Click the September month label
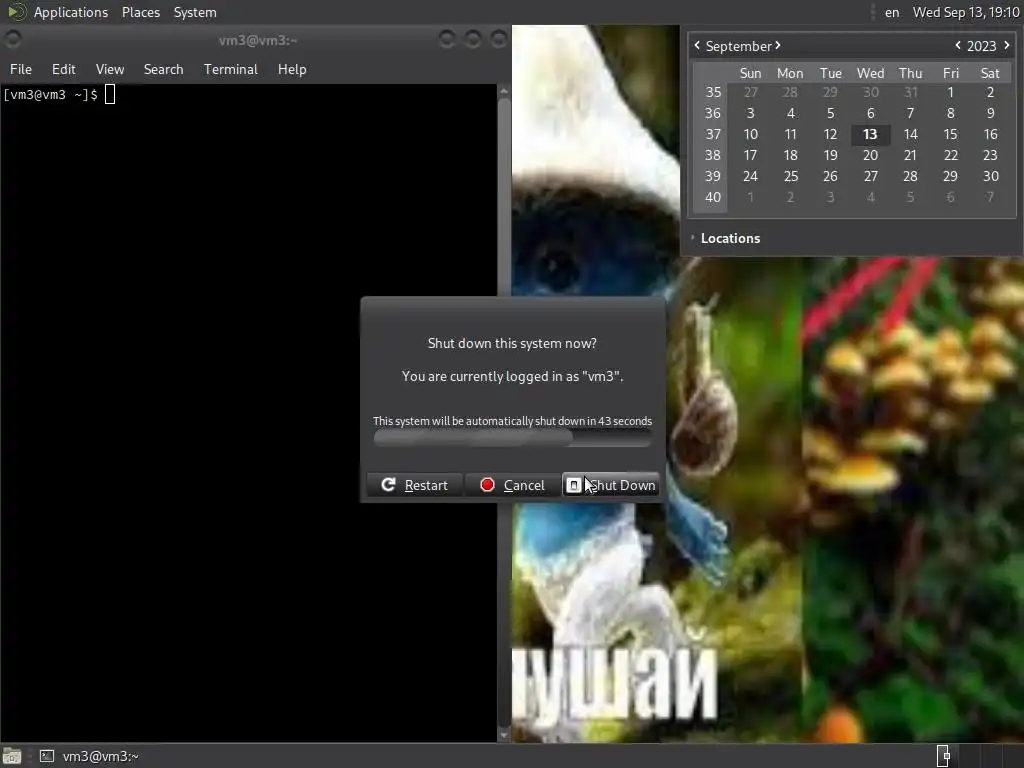 739,46
